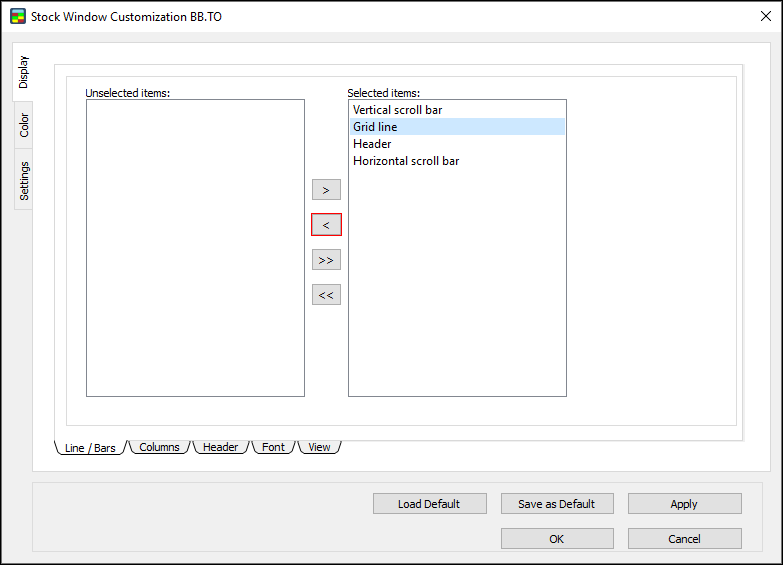Switch to the Header bottom tab
The height and width of the screenshot is (565, 783).
(220, 447)
